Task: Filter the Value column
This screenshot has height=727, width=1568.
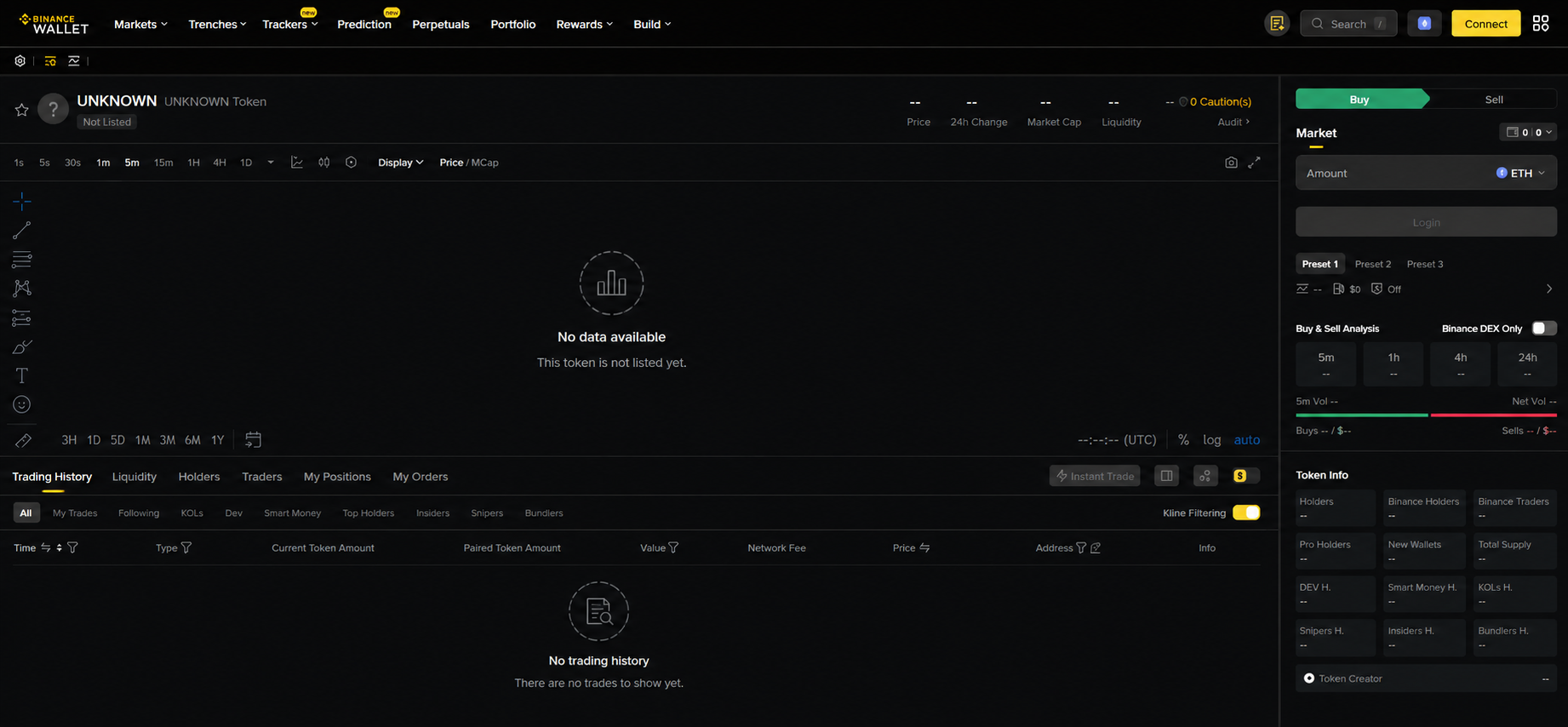Action: (673, 548)
